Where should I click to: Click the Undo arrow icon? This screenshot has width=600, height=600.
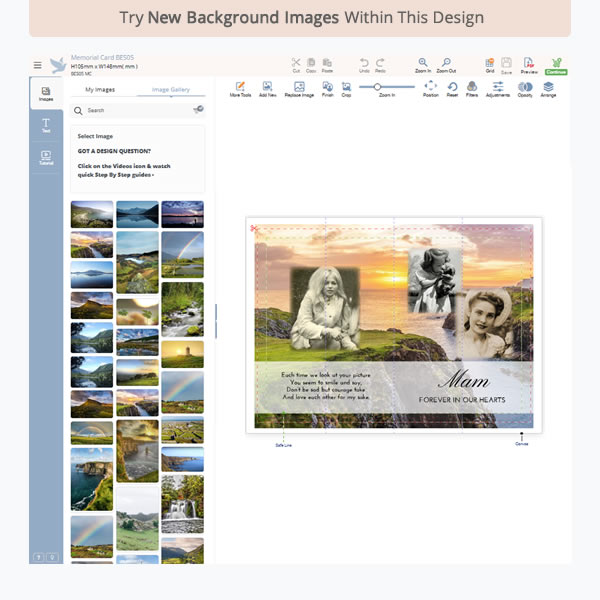point(364,63)
